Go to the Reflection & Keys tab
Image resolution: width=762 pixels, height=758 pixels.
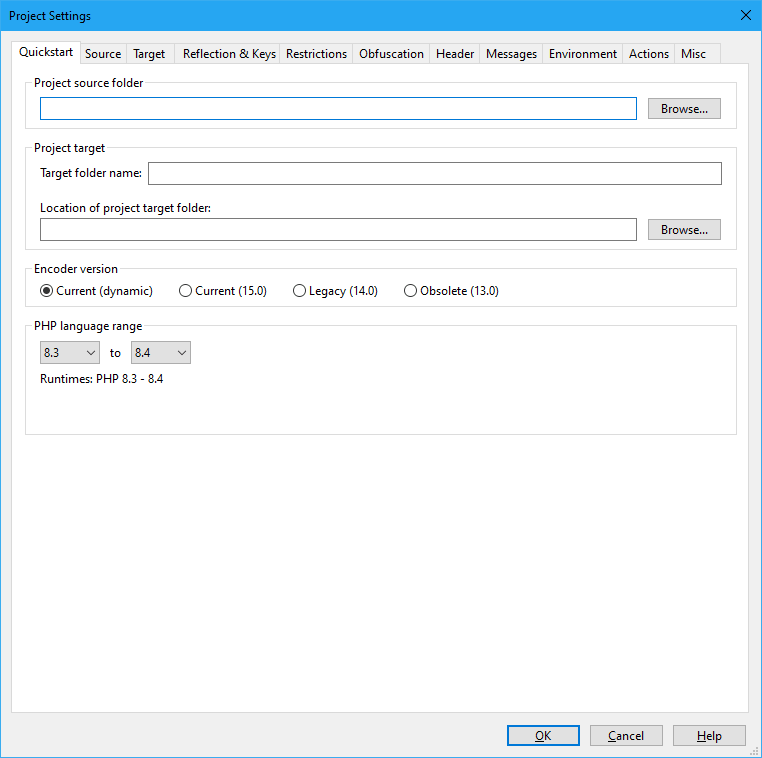click(x=229, y=54)
